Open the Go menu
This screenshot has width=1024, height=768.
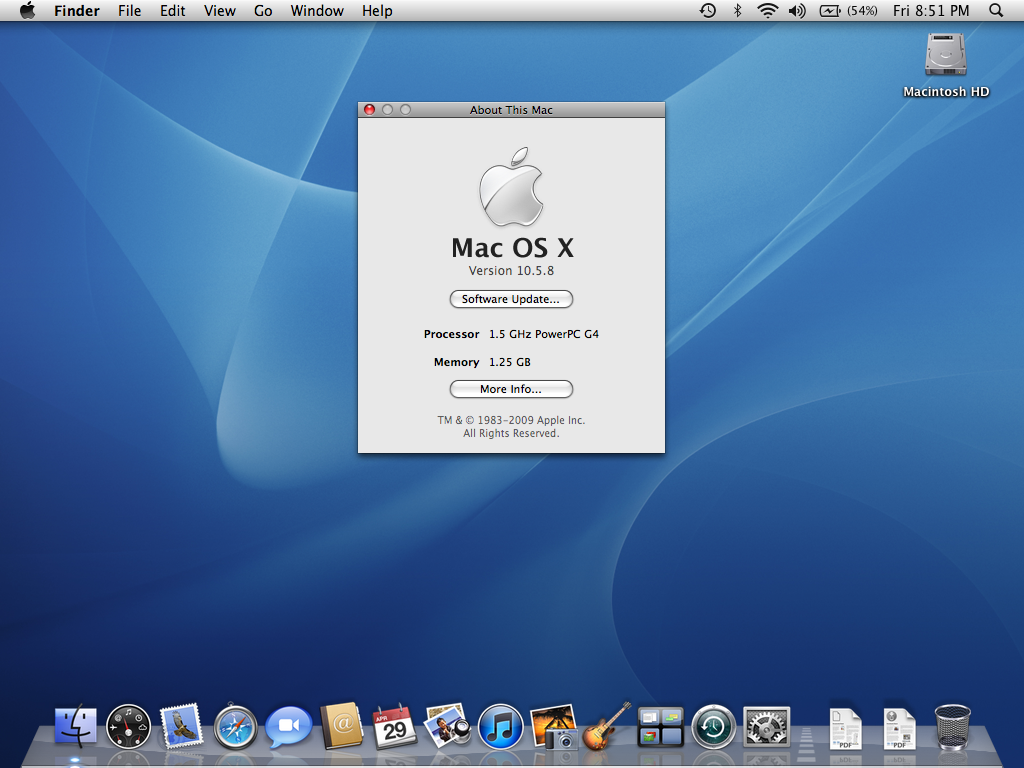(263, 10)
